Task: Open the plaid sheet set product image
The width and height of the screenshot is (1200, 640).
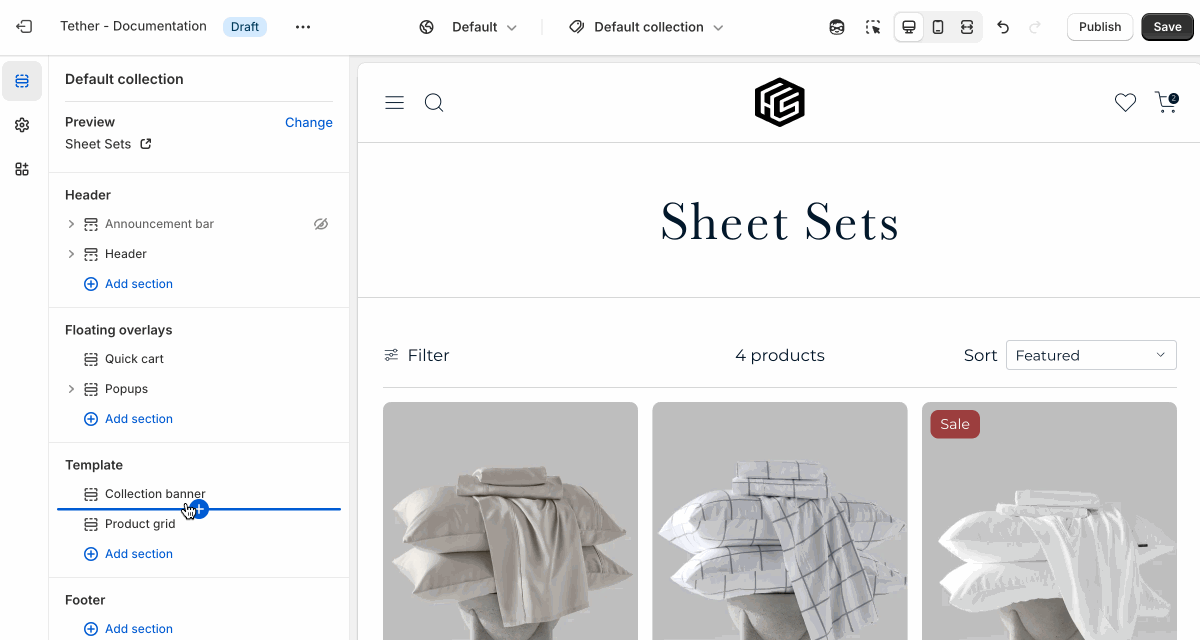Action: [780, 521]
